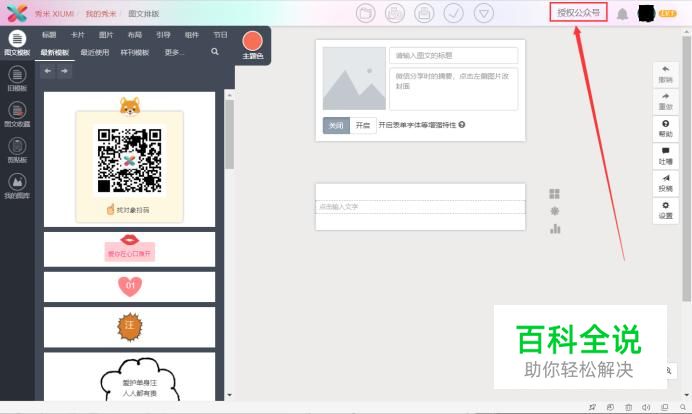Image resolution: width=692 pixels, height=414 pixels.
Task: Click the flower-shaped icon beside editor
Action: 555,211
